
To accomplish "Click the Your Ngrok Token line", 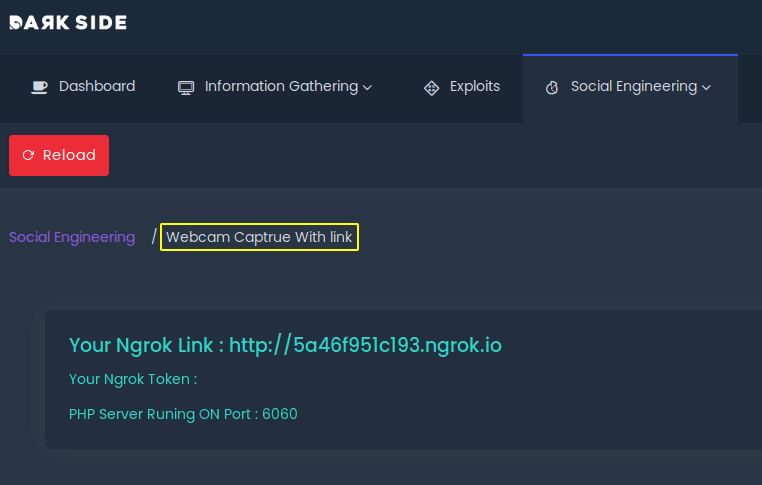I will tap(133, 379).
